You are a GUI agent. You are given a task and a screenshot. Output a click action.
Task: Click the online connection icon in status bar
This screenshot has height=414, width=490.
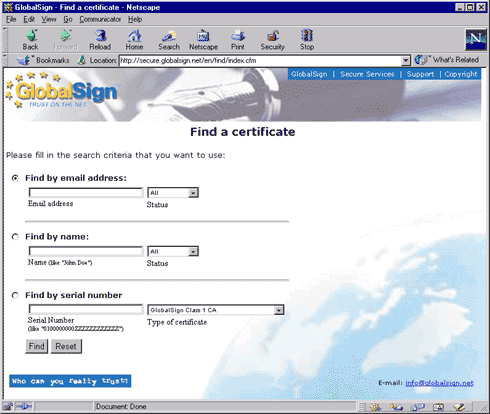pos(24,406)
